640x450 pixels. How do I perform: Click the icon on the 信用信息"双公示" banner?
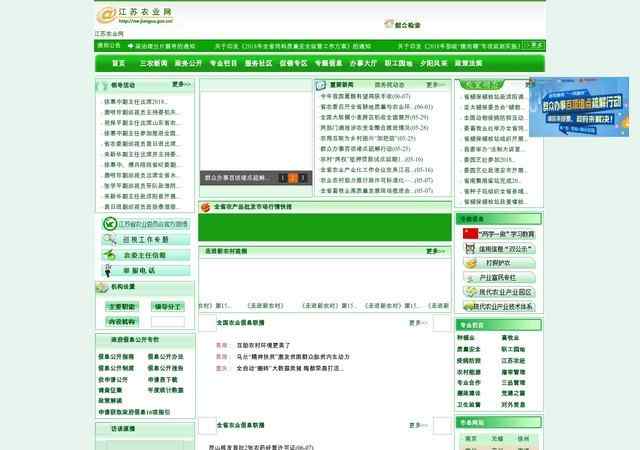[471, 248]
